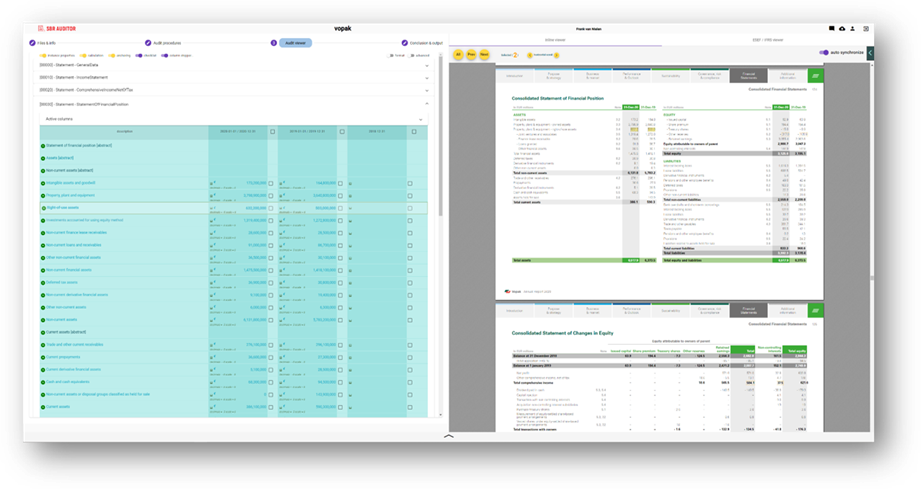Collapse the StatementOfFinancialPosition section
The image size is (921, 489).
427,104
